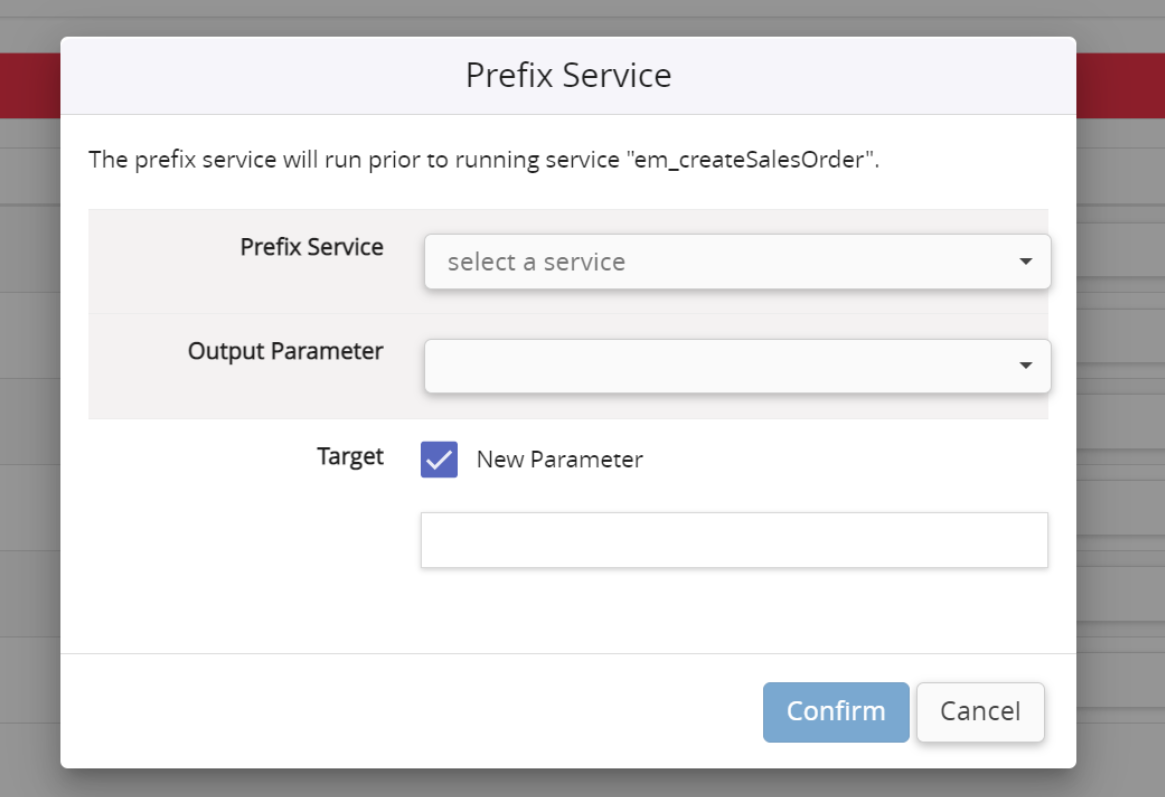Confirm the prefix service configuration

pos(836,711)
